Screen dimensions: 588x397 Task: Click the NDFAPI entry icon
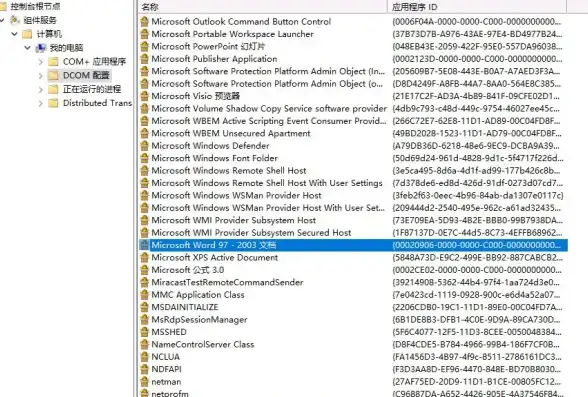click(144, 369)
